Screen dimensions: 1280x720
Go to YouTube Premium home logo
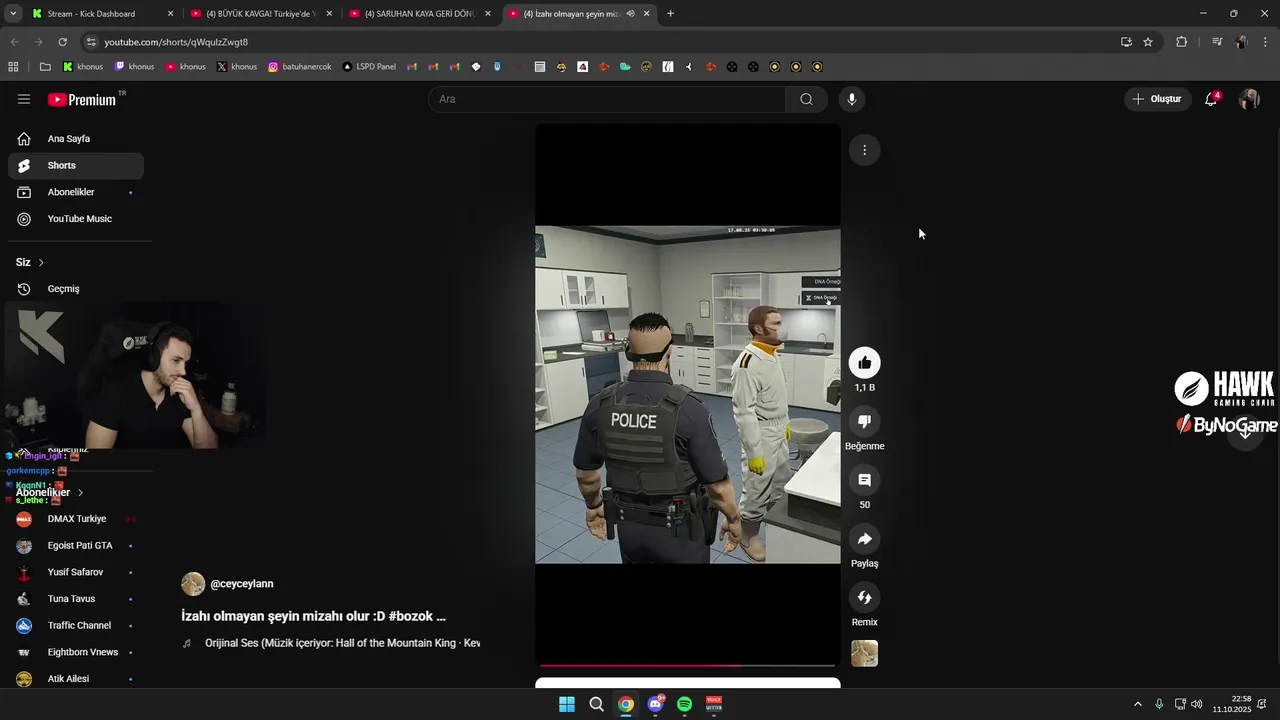(x=84, y=99)
